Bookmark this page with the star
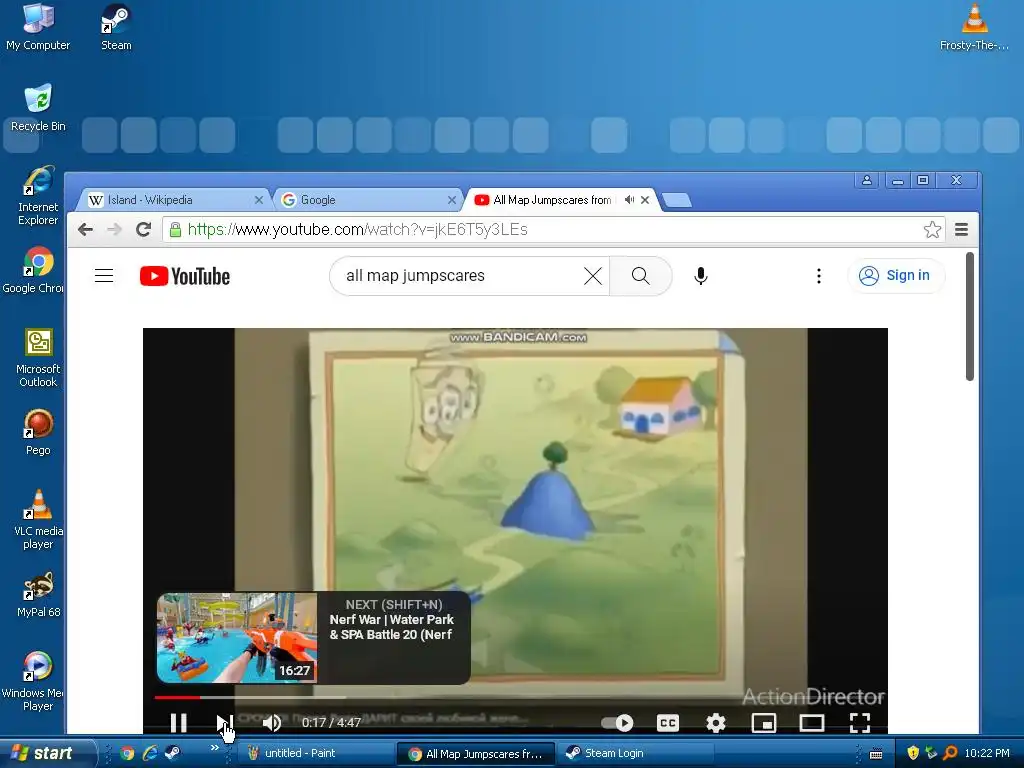Viewport: 1024px width, 768px height. pos(932,229)
